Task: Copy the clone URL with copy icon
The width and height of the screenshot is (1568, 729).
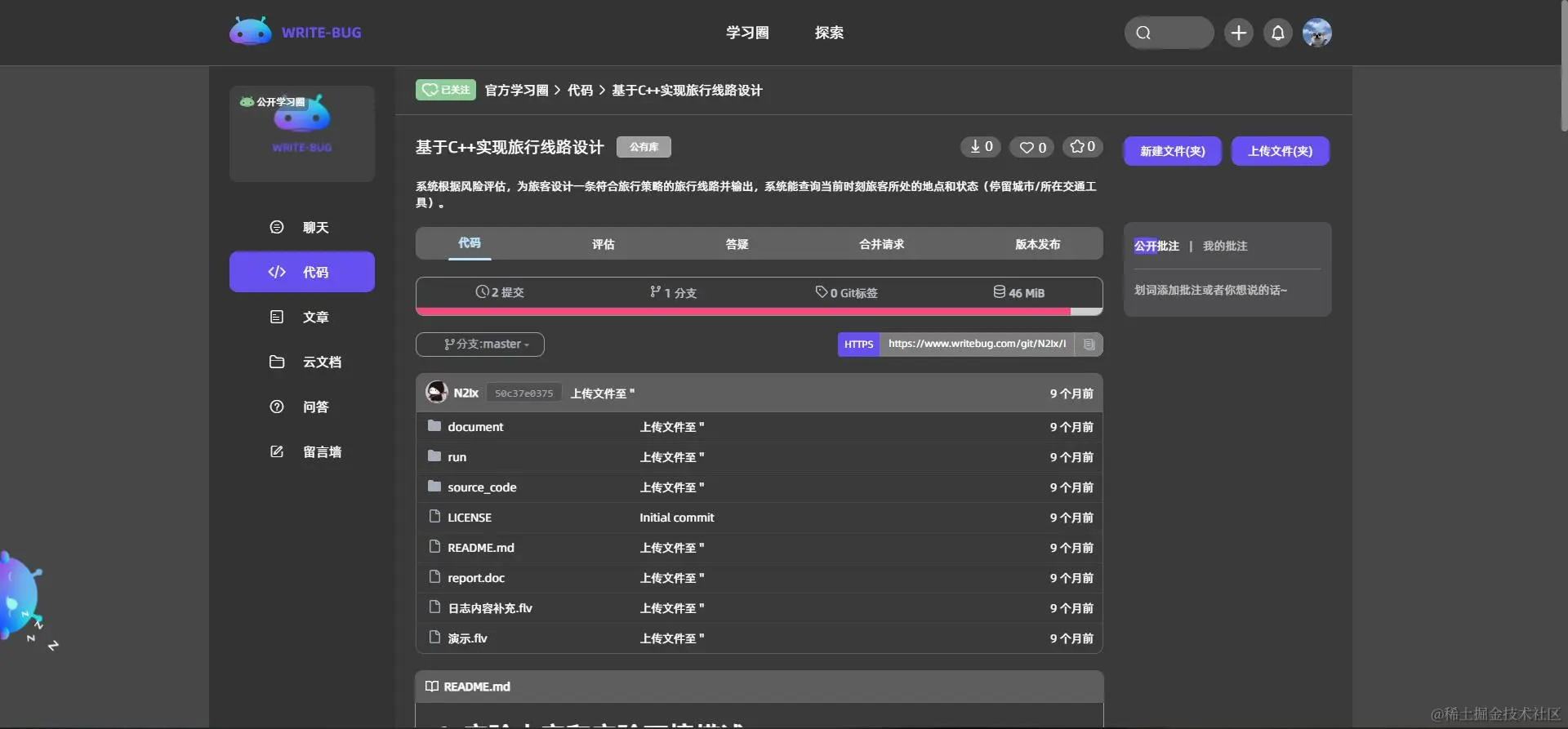Action: (1089, 344)
